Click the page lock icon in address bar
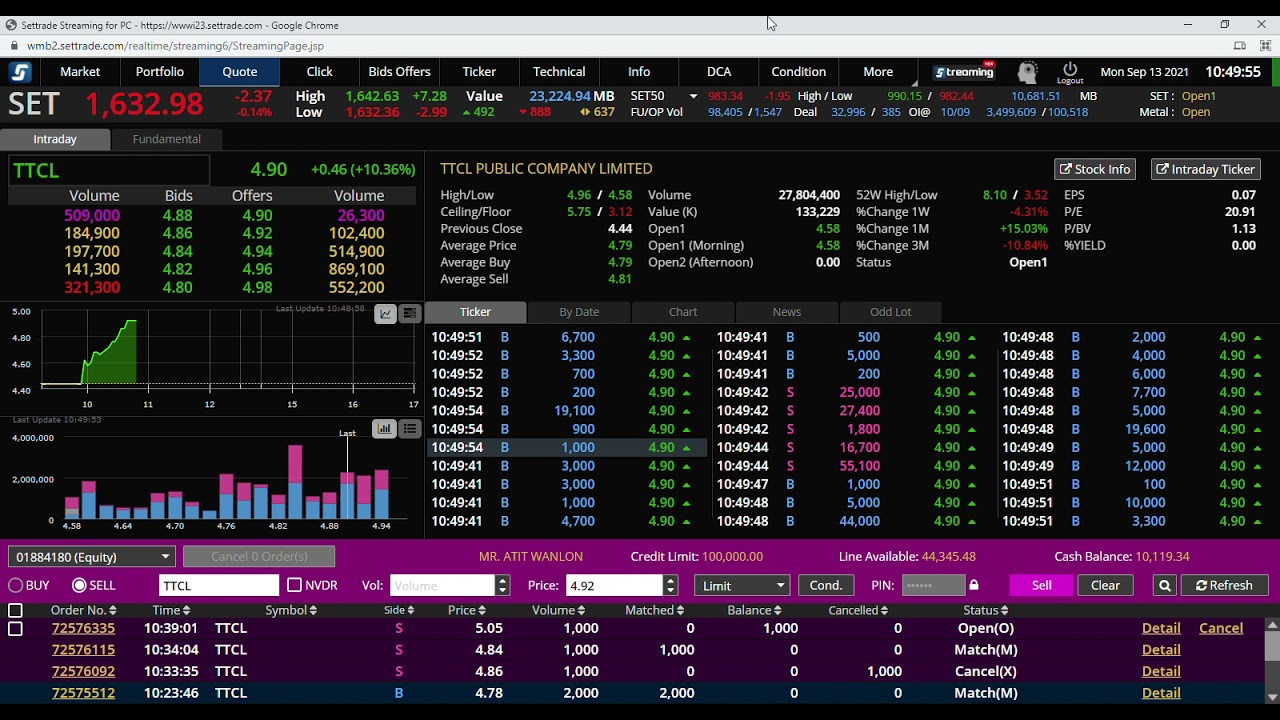The image size is (1280, 720). (13, 46)
